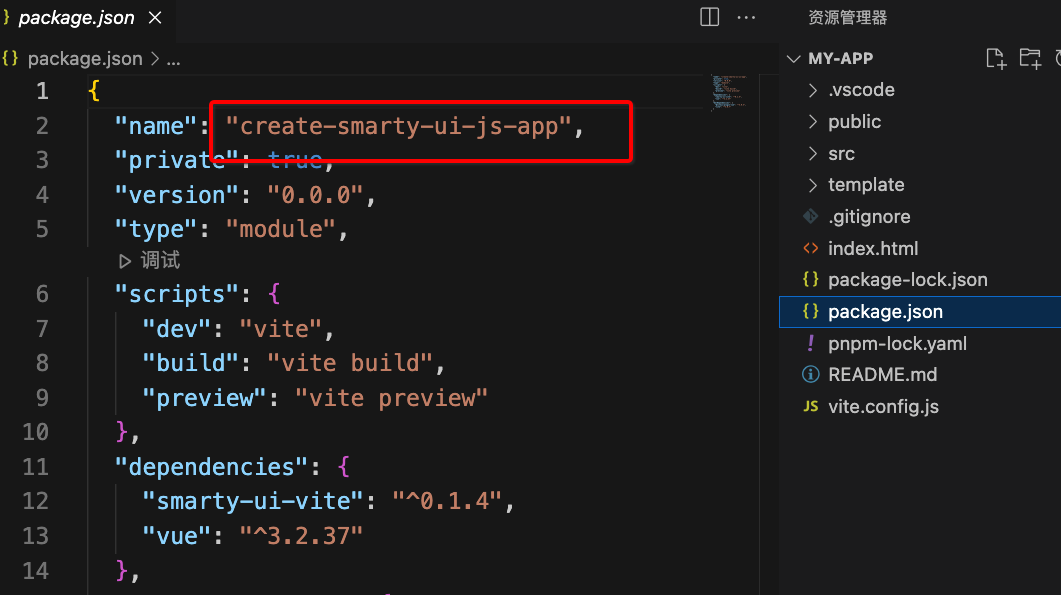
Task: Click the JS icon beside vite.config.js
Action: click(811, 407)
